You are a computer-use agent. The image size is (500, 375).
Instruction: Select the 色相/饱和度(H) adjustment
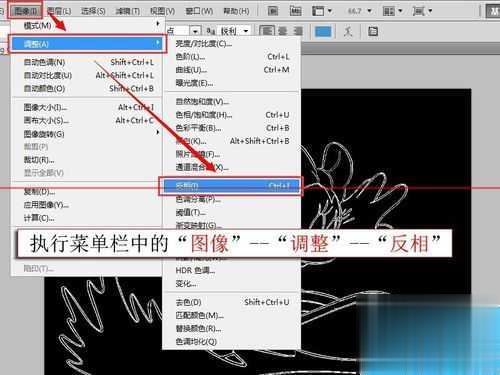pyautogui.click(x=232, y=115)
